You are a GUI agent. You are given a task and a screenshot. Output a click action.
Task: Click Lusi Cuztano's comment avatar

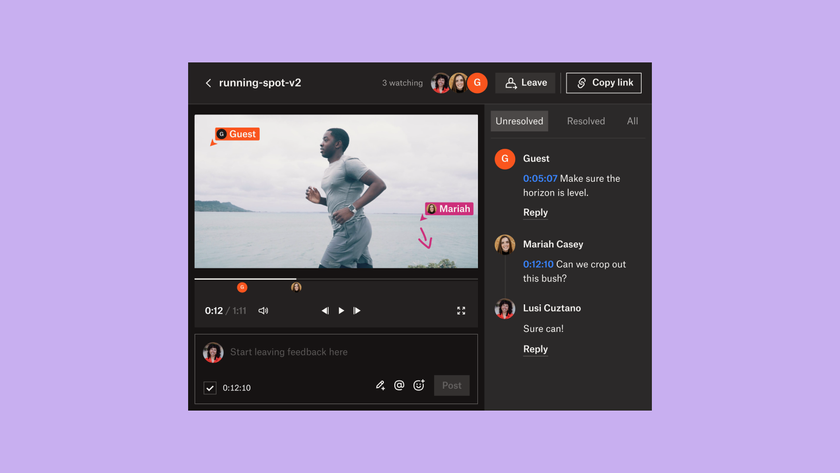[505, 309]
